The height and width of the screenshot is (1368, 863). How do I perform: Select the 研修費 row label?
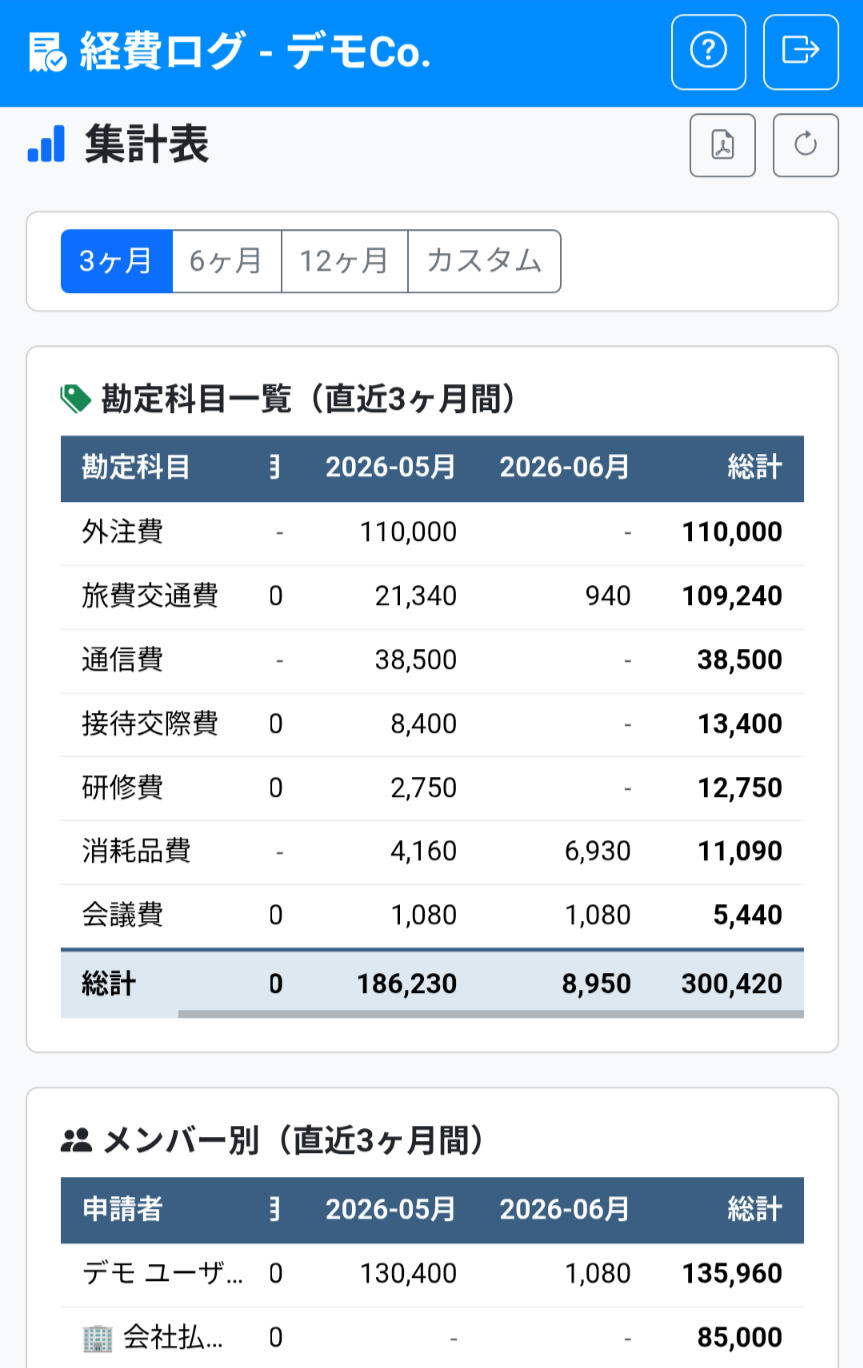click(x=122, y=788)
